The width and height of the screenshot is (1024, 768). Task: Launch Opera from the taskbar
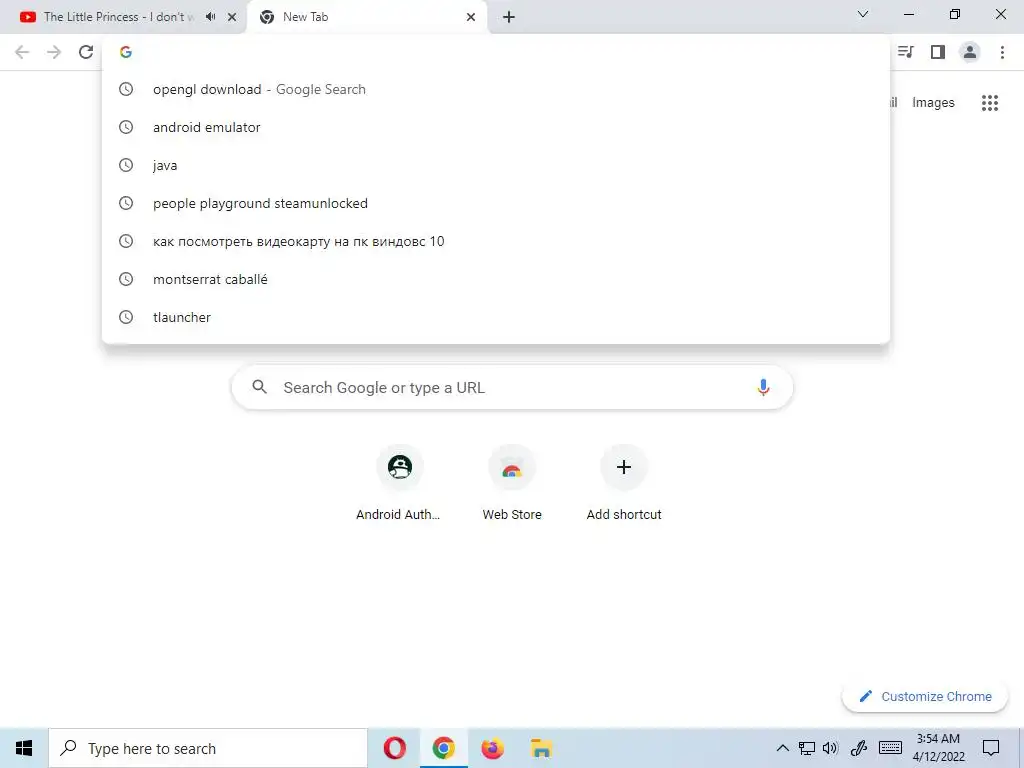[394, 748]
